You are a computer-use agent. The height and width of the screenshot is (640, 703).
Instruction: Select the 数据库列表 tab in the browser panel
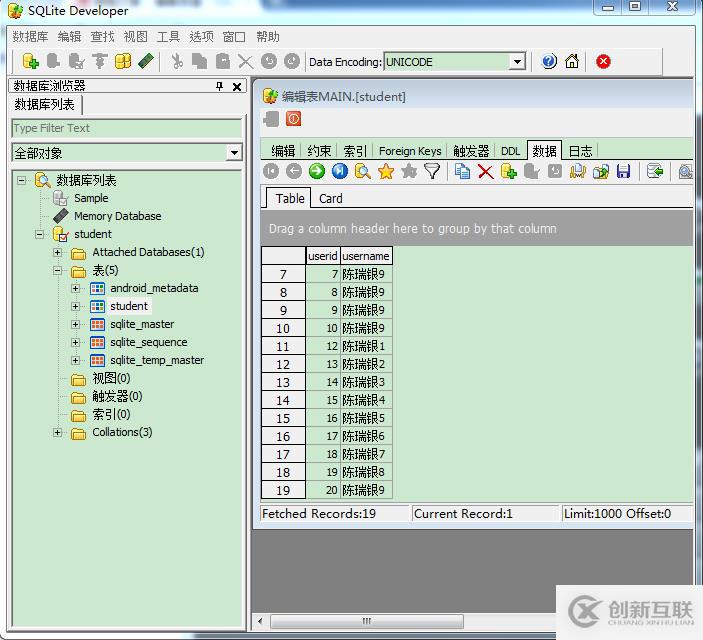44,104
